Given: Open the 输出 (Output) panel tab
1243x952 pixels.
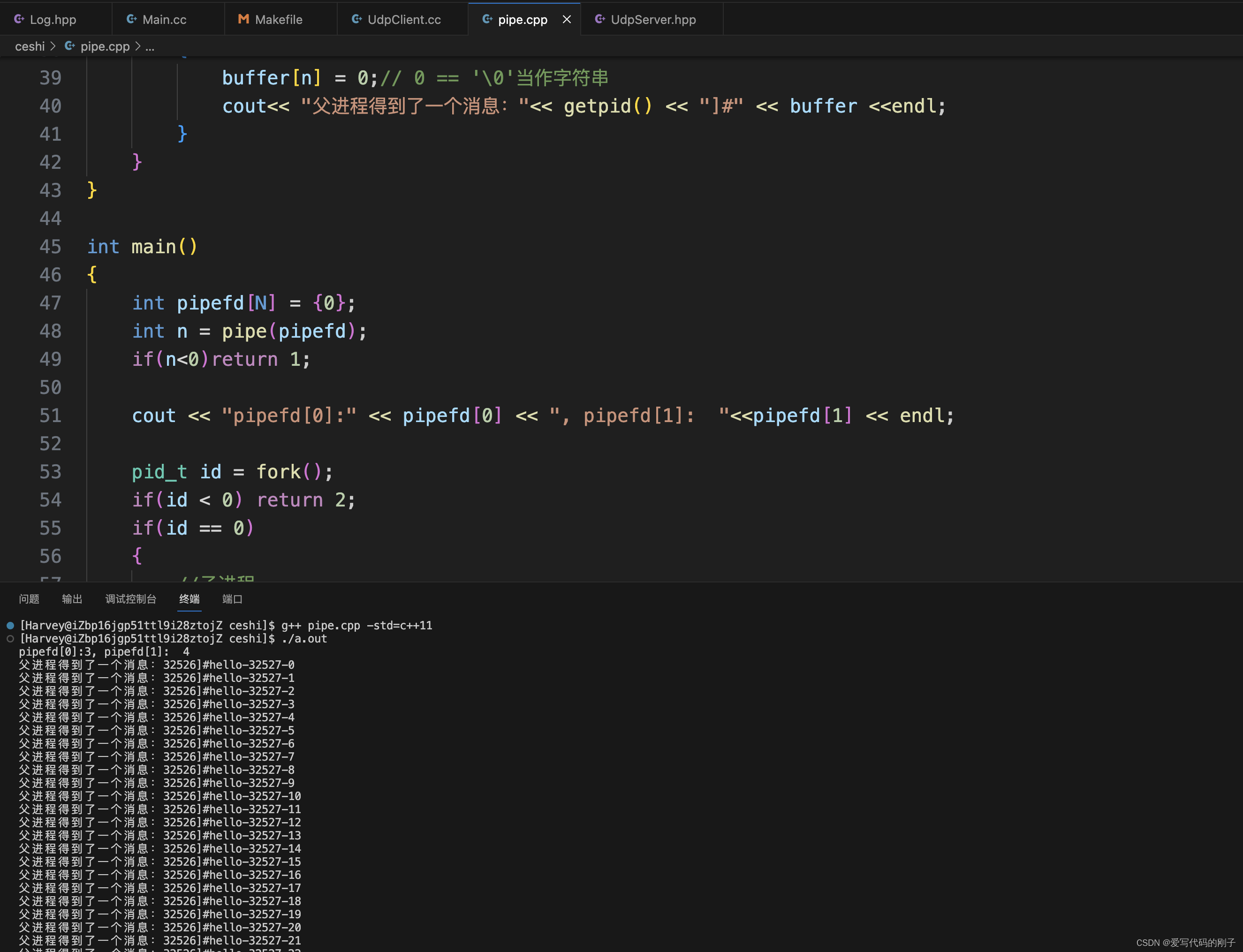Looking at the screenshot, I should [72, 599].
